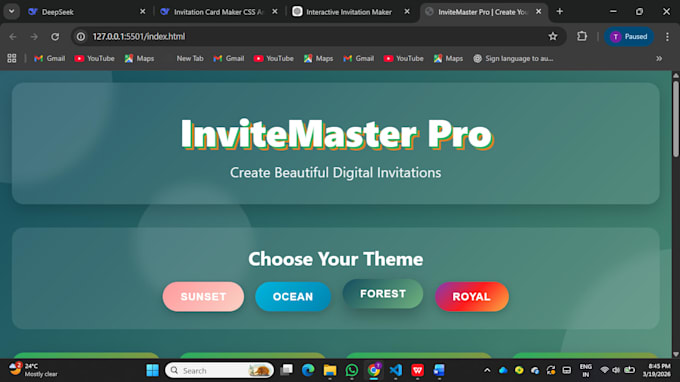The height and width of the screenshot is (382, 680).
Task: View site information icon in address bar
Action: 81,36
